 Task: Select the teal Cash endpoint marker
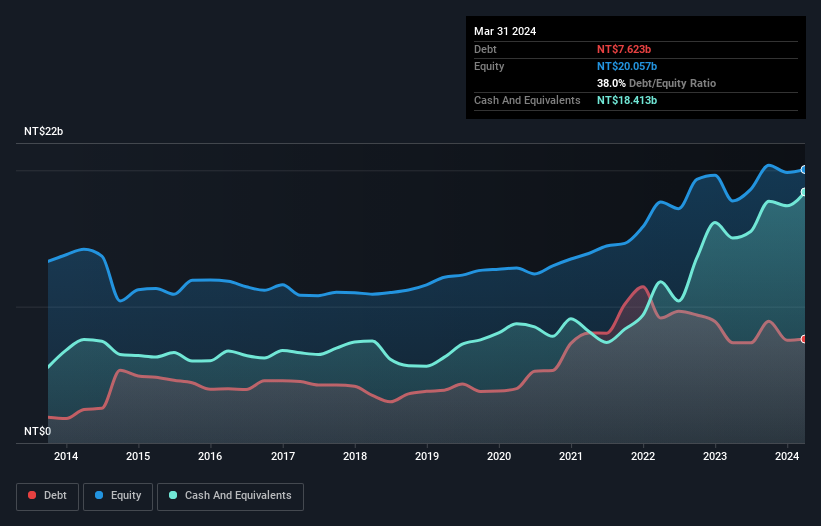804,192
